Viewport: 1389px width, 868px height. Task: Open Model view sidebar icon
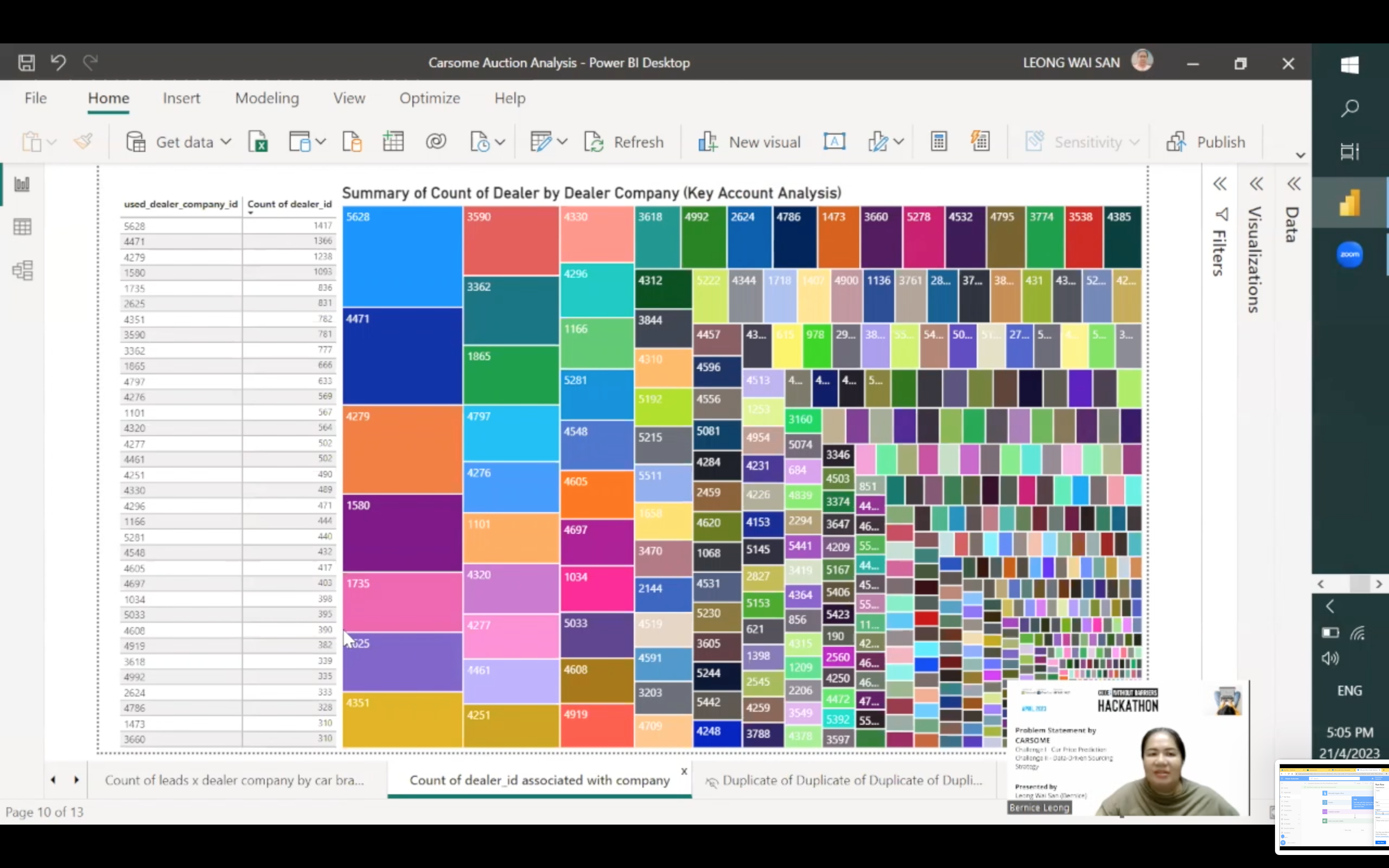22,270
